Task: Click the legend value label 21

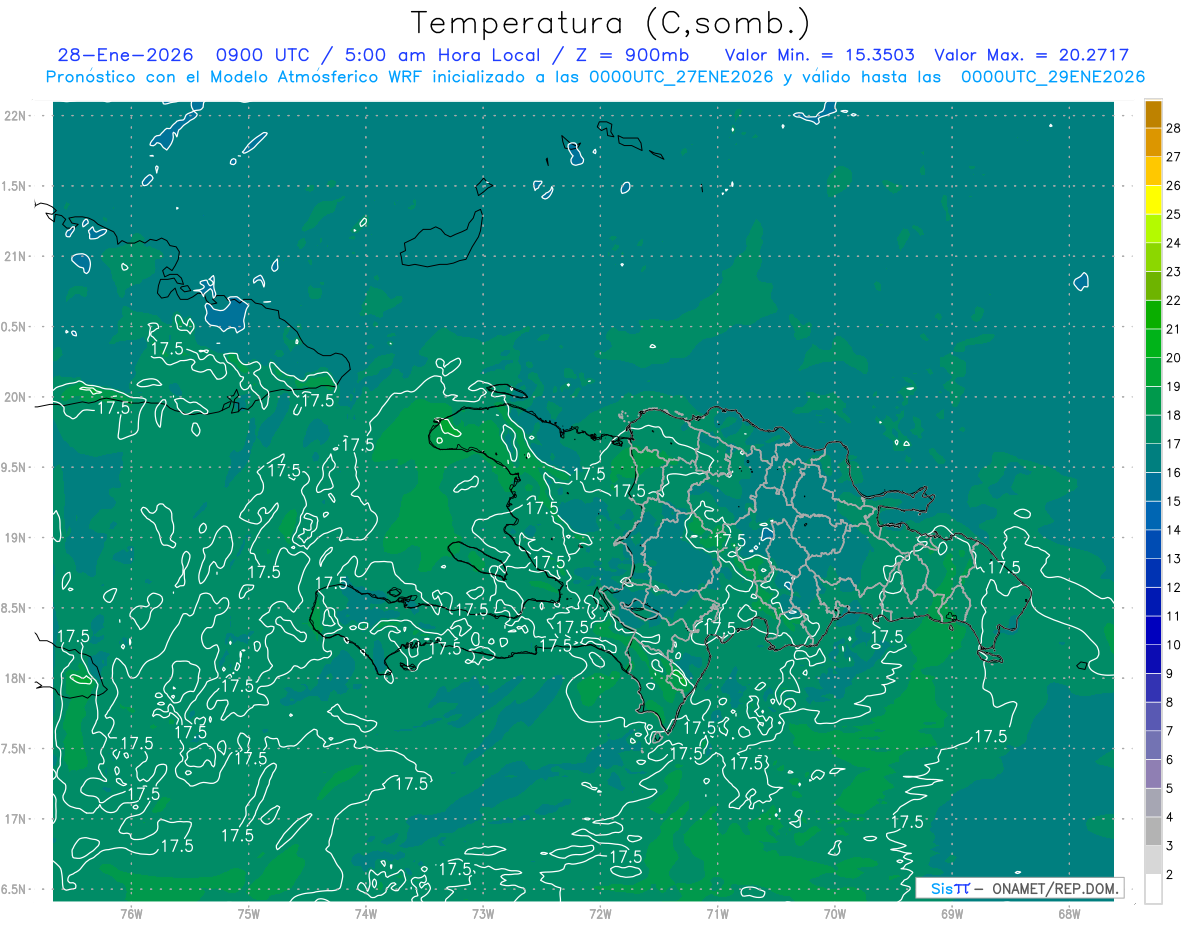Action: pyautogui.click(x=1174, y=329)
